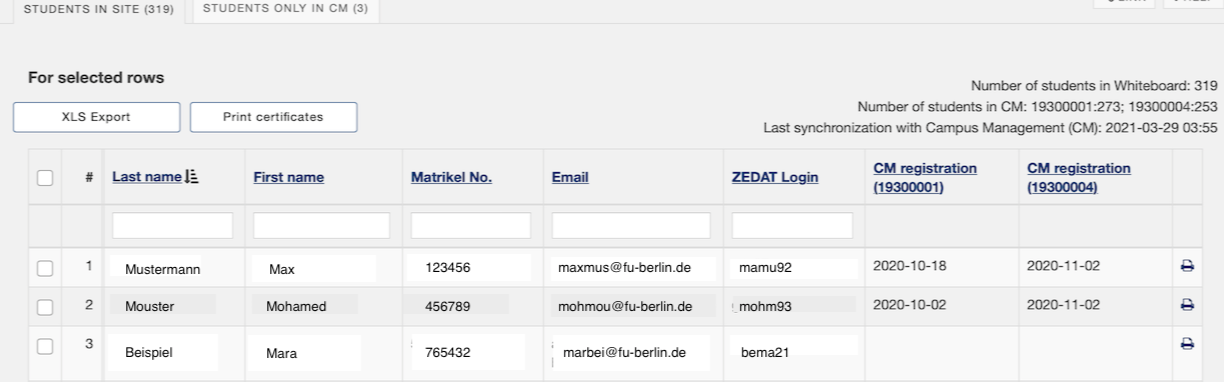
Task: Sort by Email column header
Action: pos(570,178)
